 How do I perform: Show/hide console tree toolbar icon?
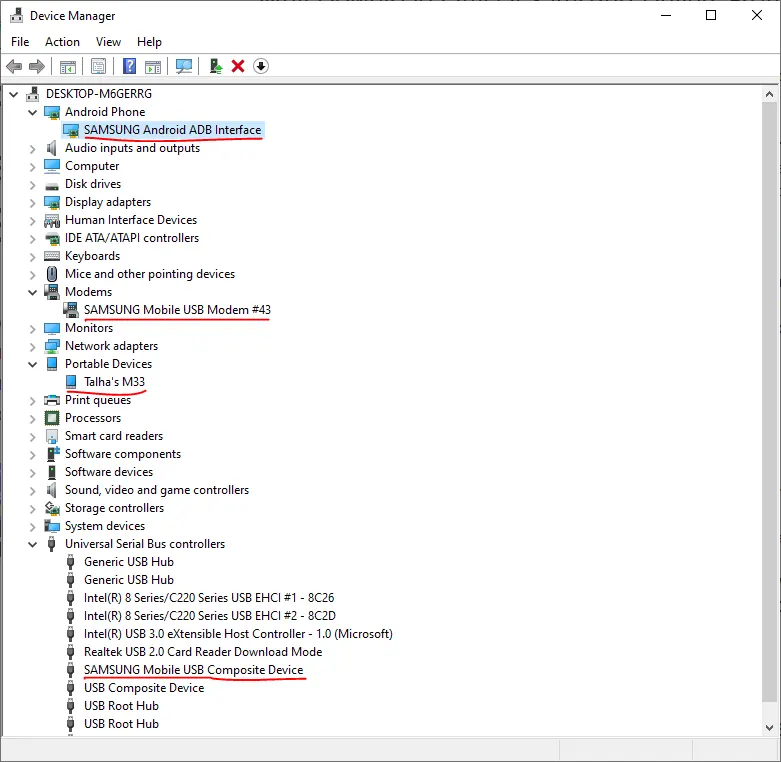click(x=68, y=66)
